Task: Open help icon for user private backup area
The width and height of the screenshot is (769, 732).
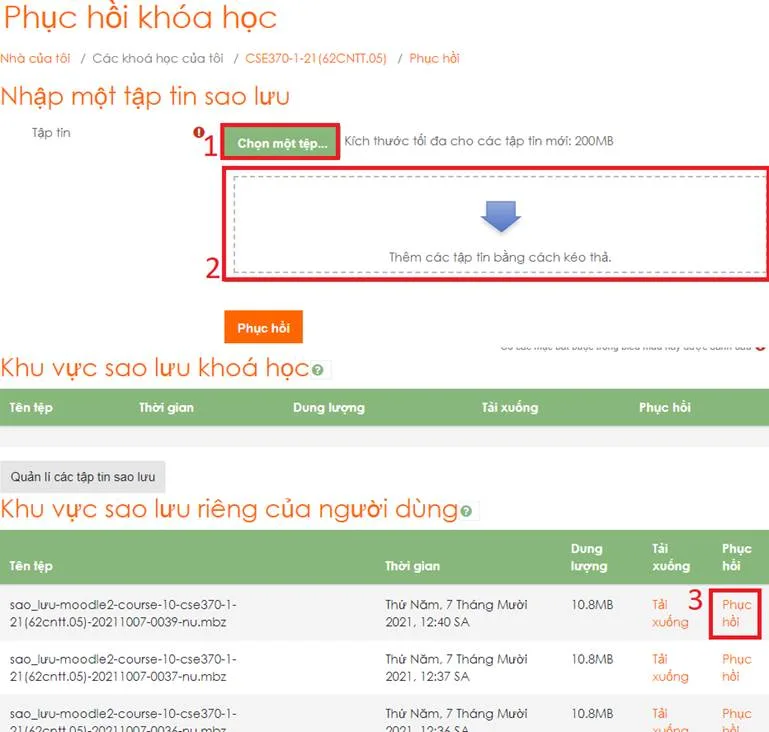Action: (465, 511)
